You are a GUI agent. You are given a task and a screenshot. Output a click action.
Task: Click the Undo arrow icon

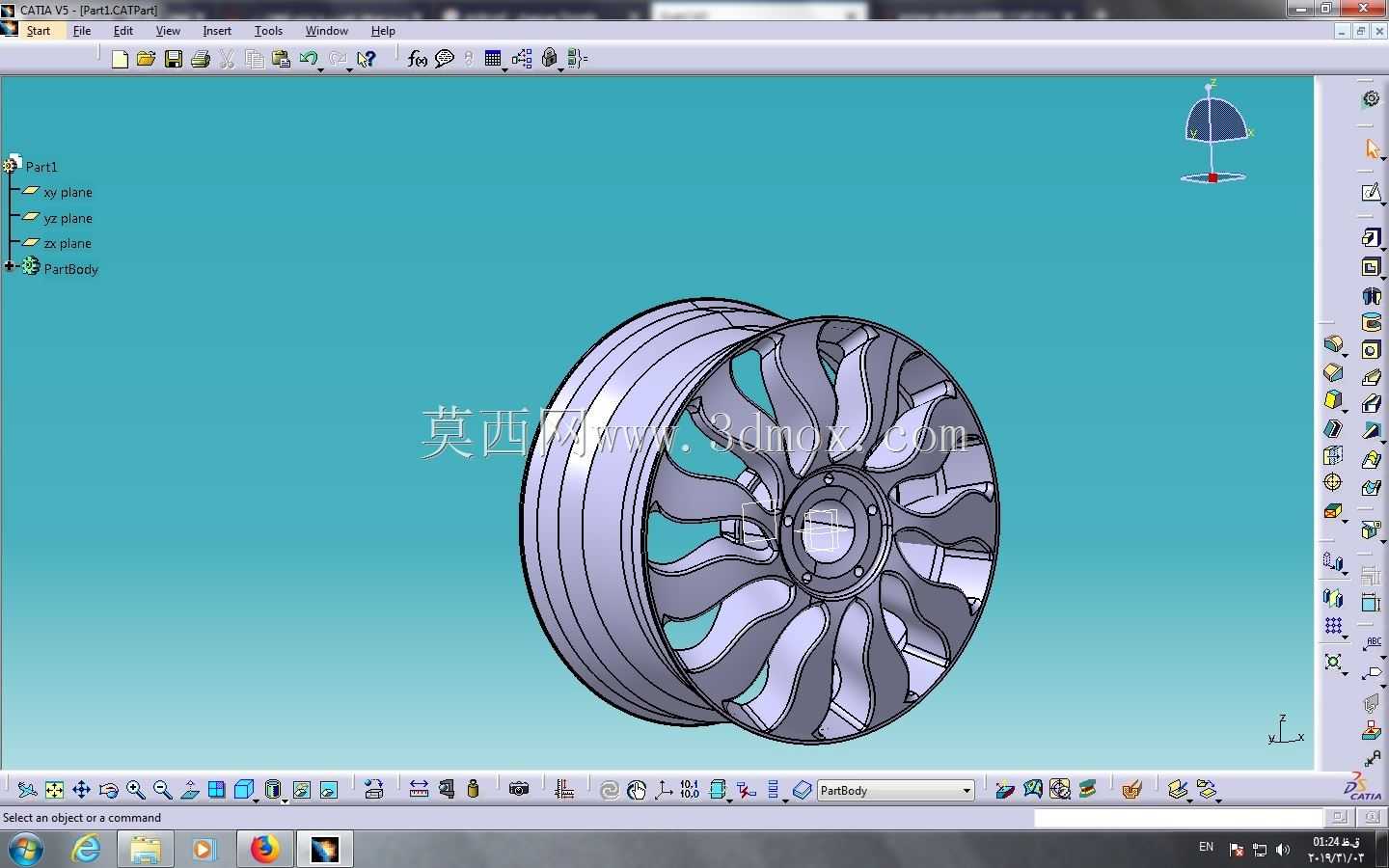[309, 60]
